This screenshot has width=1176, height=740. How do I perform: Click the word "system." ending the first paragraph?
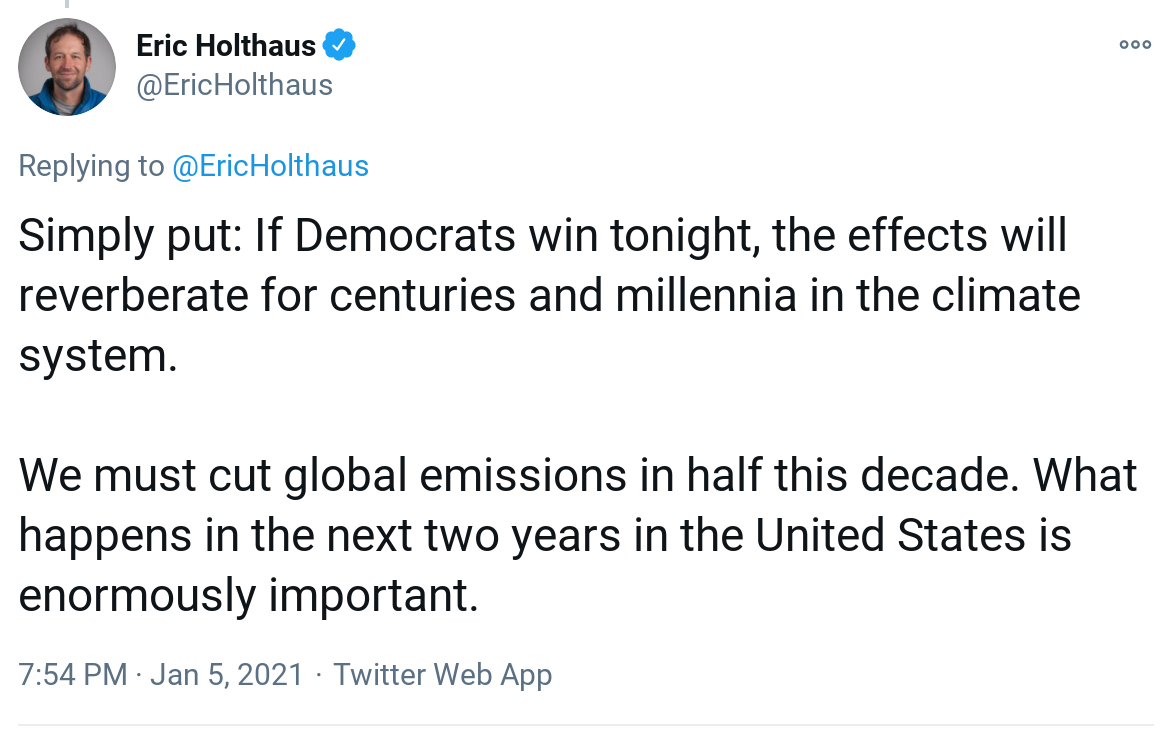(98, 356)
